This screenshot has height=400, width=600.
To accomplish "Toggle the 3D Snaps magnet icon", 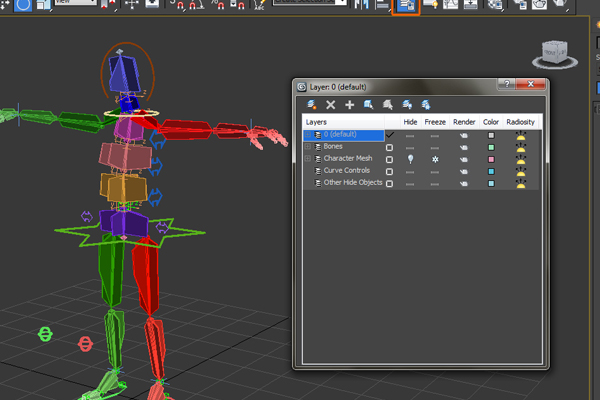I will coord(177,5).
